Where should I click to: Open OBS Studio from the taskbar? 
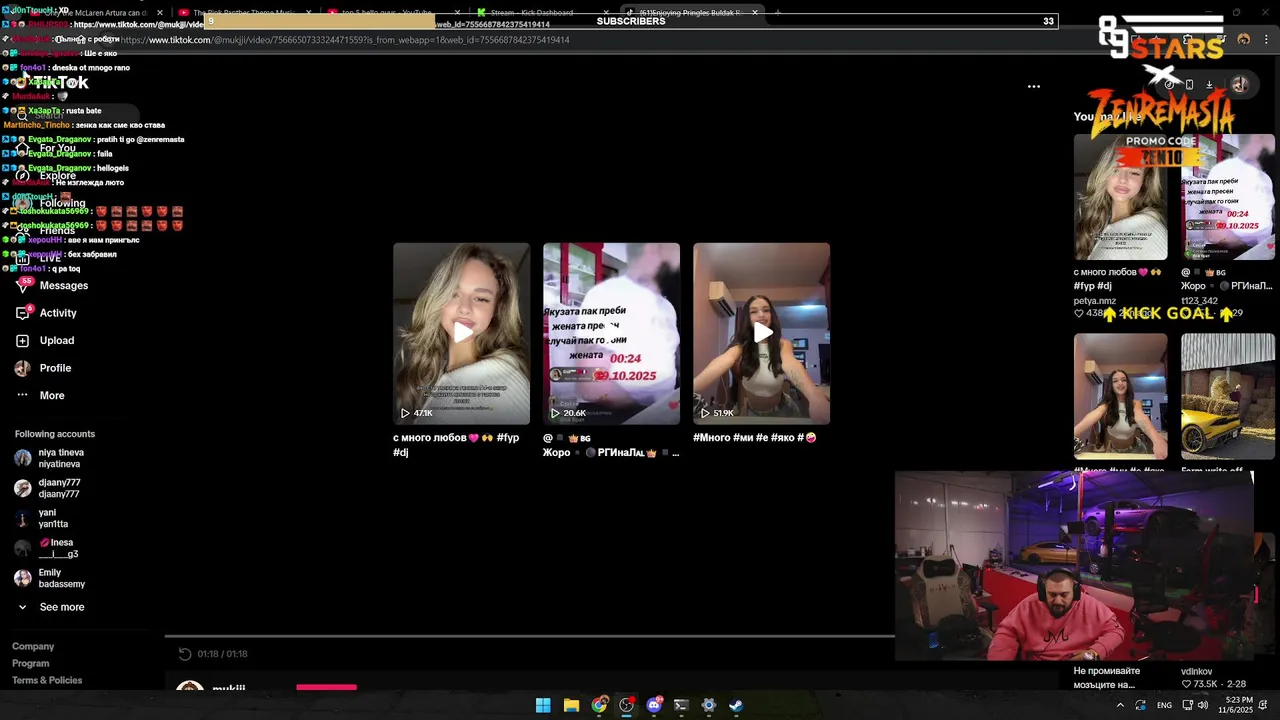pos(626,705)
